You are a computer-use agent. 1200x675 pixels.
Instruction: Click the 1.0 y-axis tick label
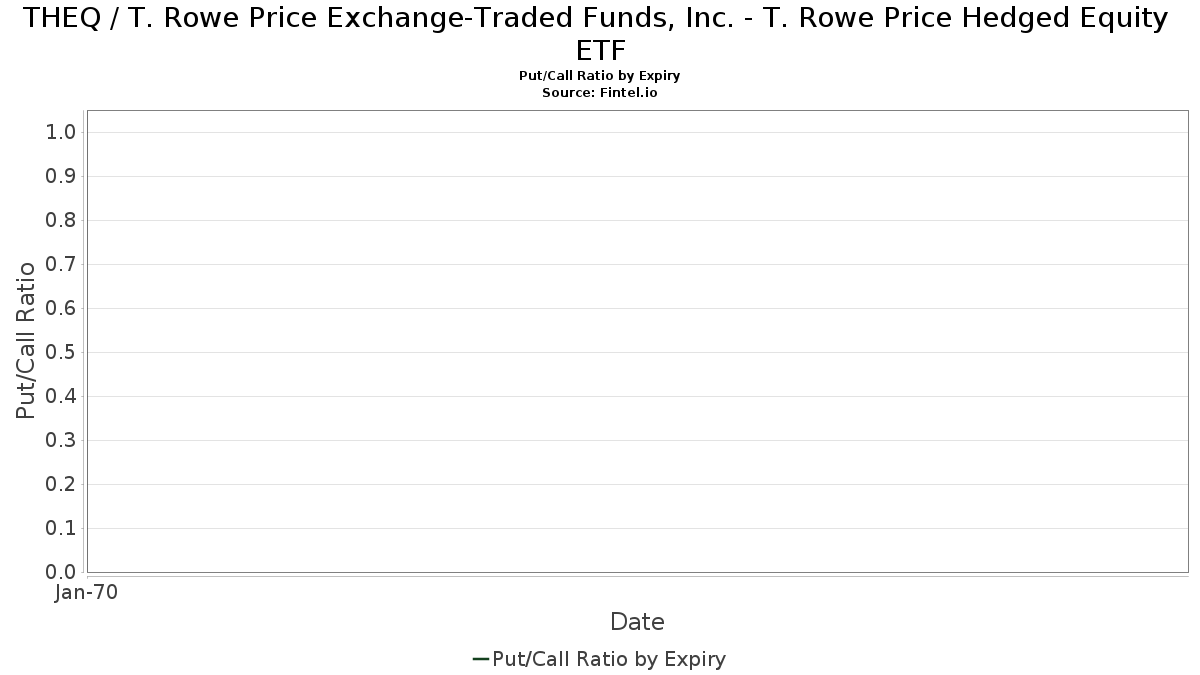(x=62, y=133)
